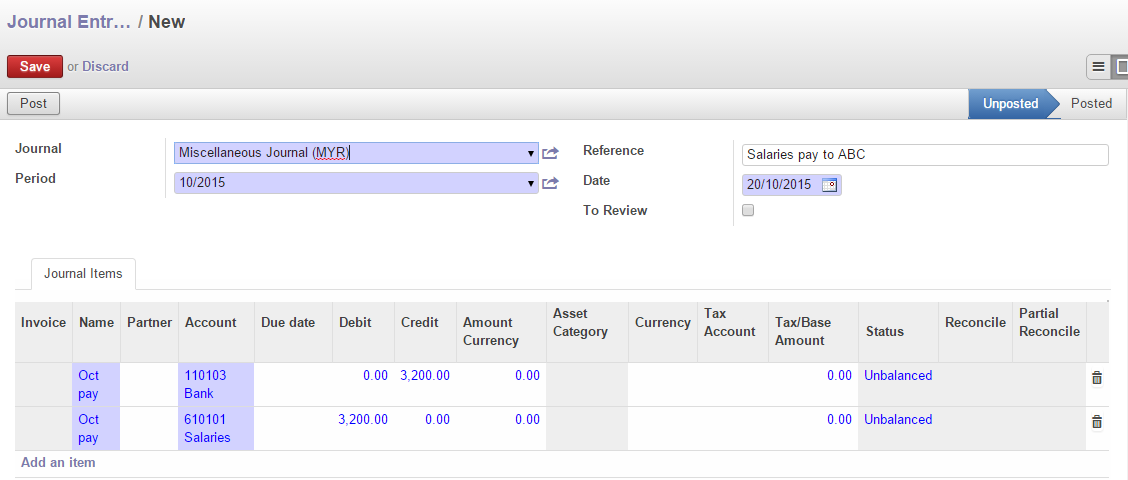1128x480 pixels.
Task: Post the journal entry
Action: point(33,104)
